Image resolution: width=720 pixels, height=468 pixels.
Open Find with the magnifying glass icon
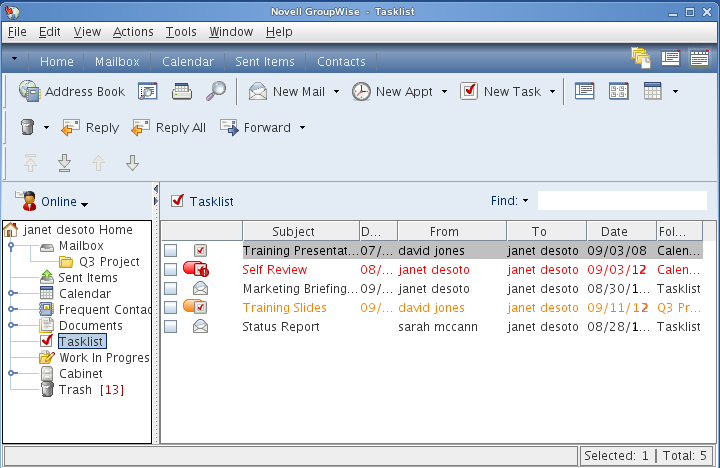coord(216,91)
